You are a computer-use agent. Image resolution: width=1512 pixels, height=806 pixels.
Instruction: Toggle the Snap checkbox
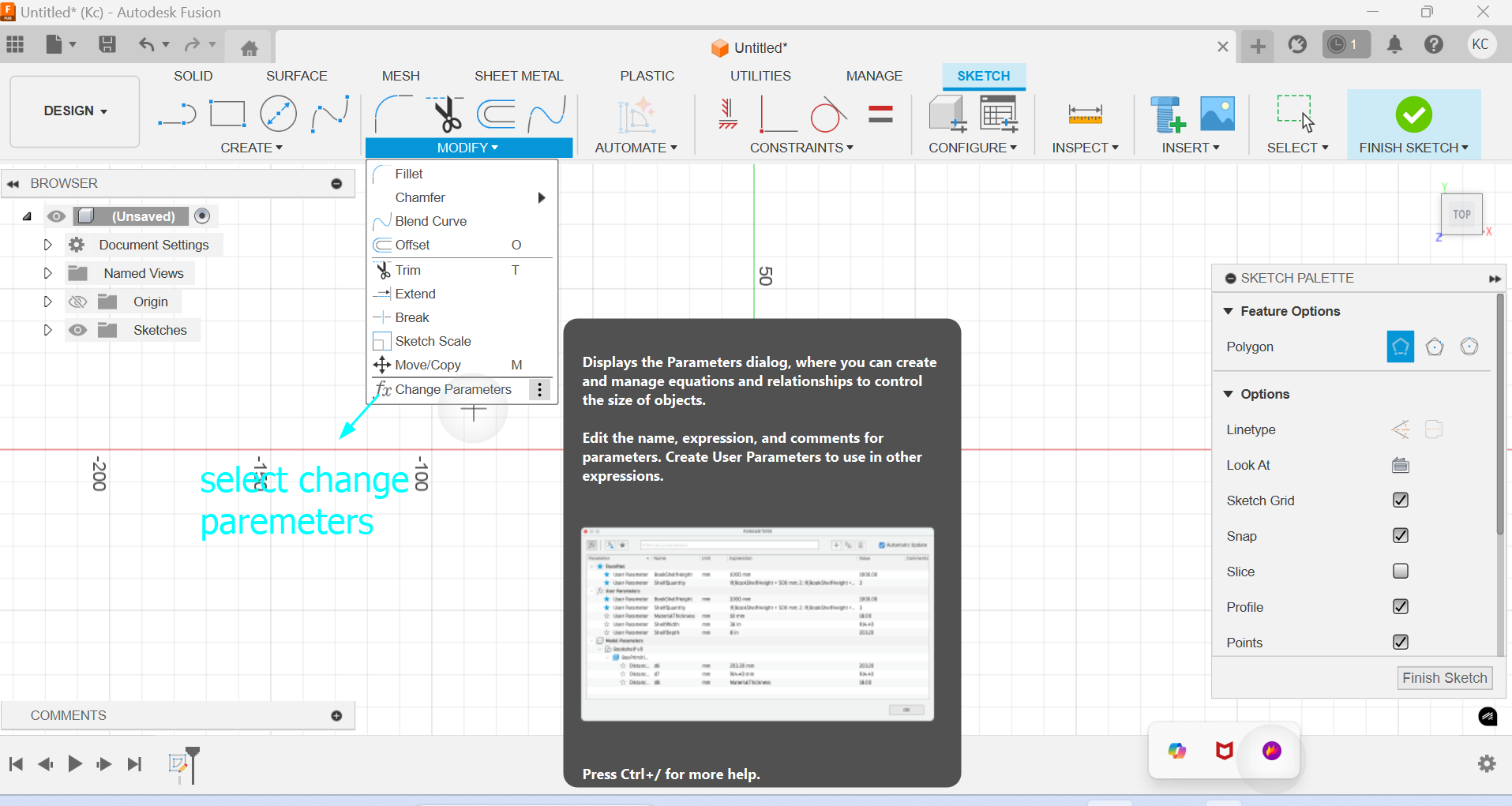click(1401, 535)
